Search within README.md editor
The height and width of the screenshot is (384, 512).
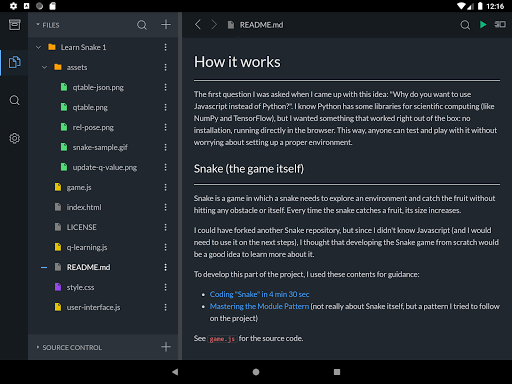(x=465, y=25)
